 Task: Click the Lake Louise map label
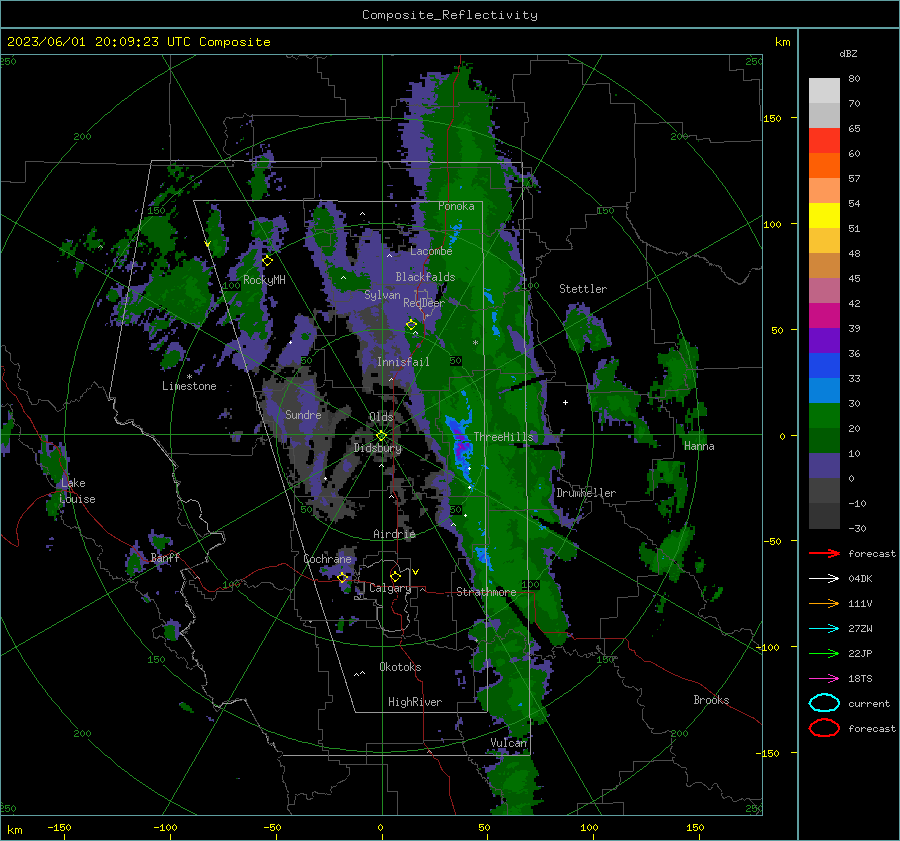(77, 491)
